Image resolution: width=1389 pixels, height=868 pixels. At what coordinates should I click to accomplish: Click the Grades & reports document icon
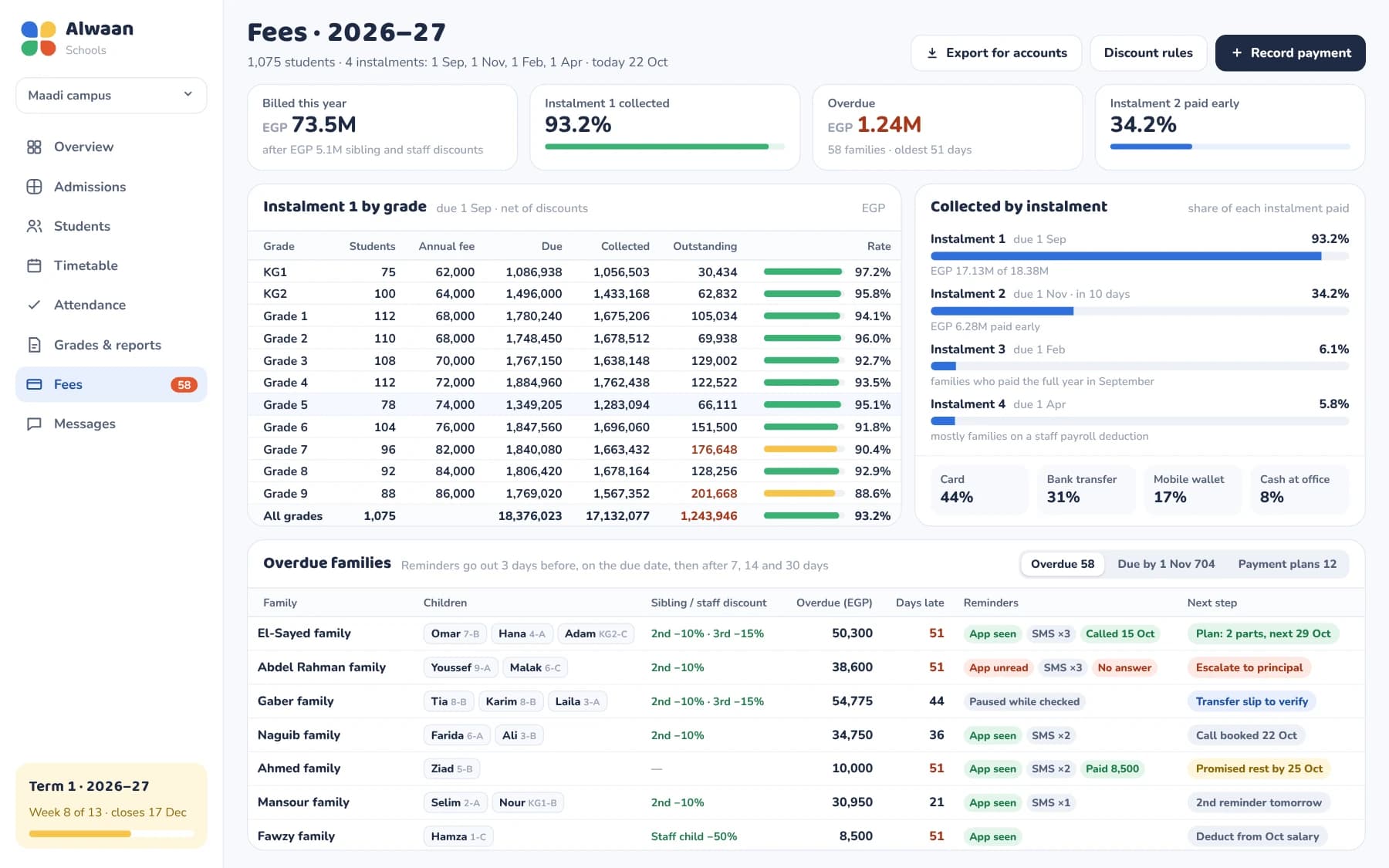coord(34,345)
